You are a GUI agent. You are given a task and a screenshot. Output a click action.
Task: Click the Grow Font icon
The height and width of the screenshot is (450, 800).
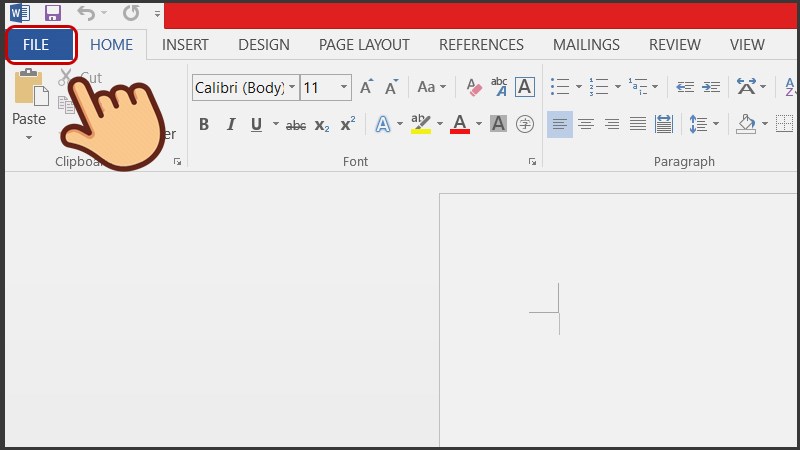pyautogui.click(x=366, y=88)
